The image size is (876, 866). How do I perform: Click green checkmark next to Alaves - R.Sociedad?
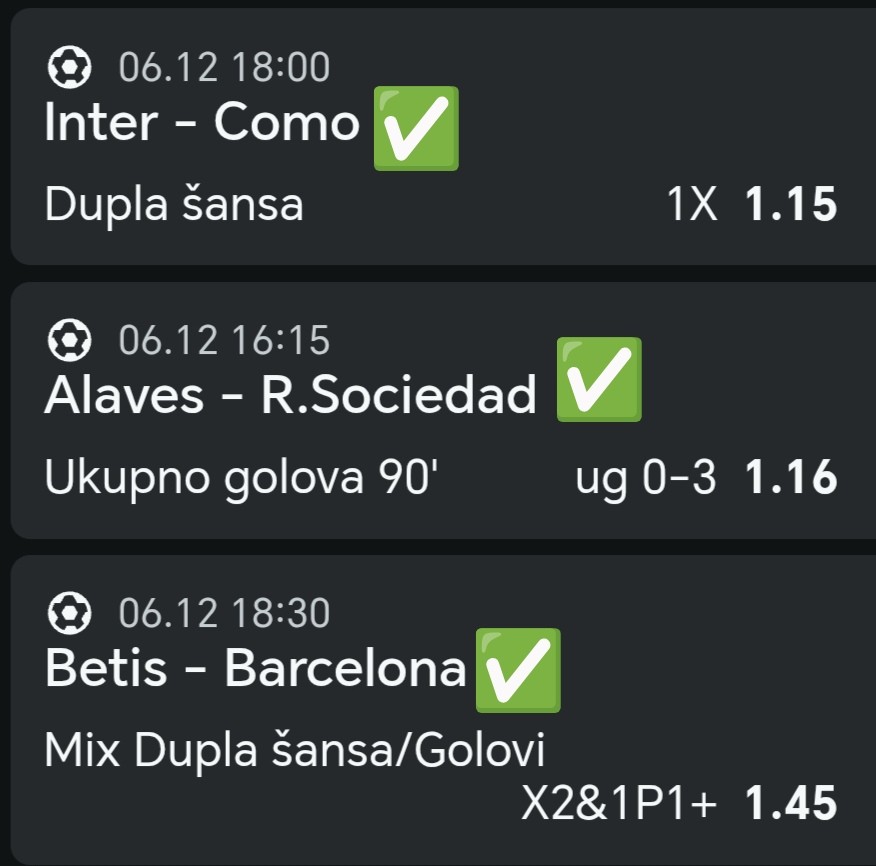pyautogui.click(x=597, y=380)
